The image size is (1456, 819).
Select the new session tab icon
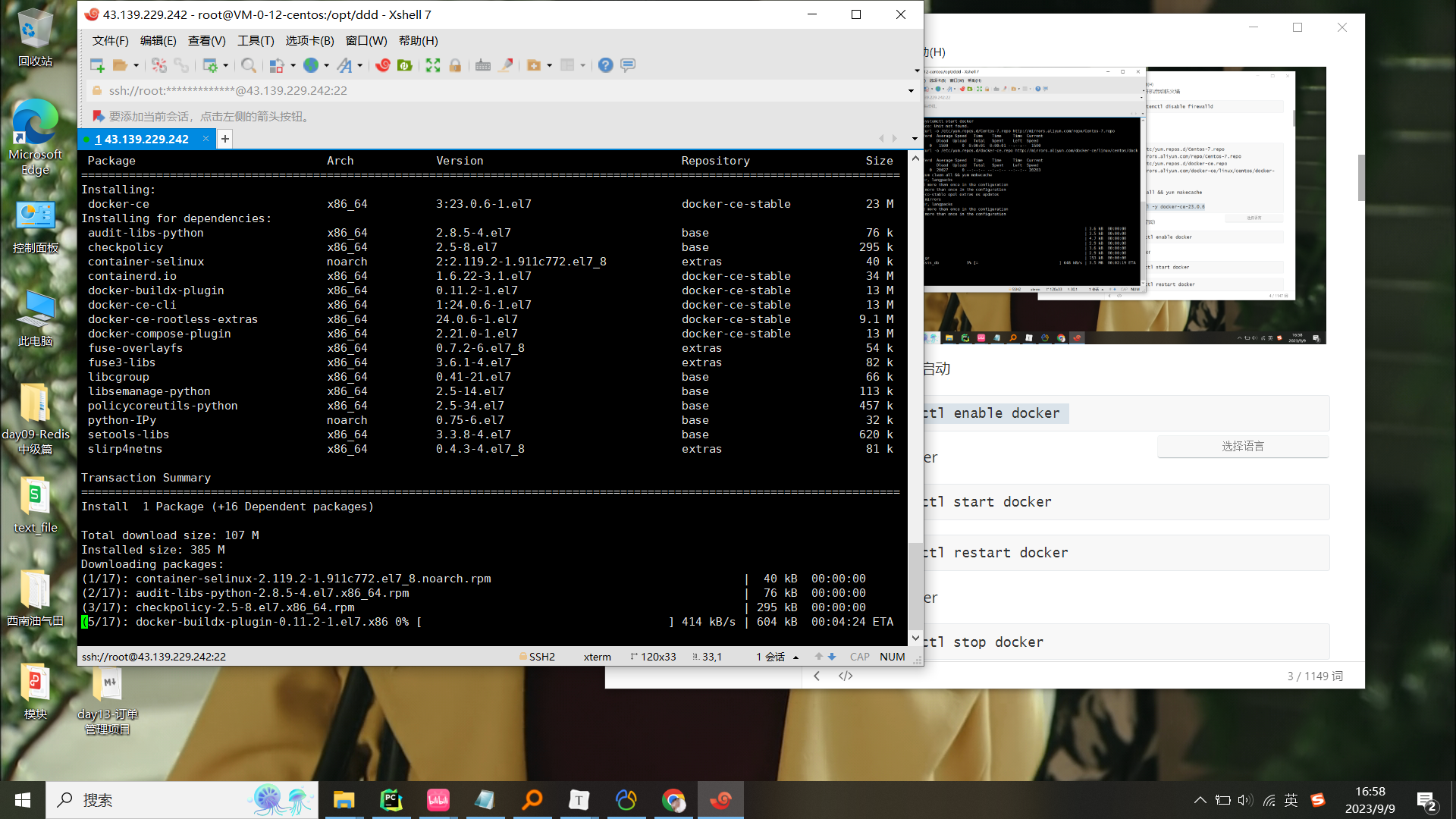tap(225, 139)
